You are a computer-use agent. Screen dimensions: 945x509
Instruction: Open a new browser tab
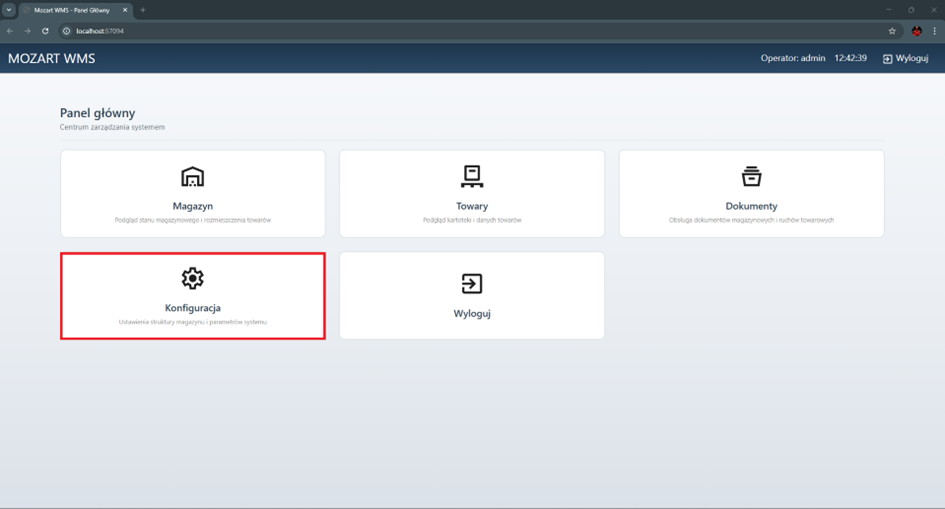(143, 10)
